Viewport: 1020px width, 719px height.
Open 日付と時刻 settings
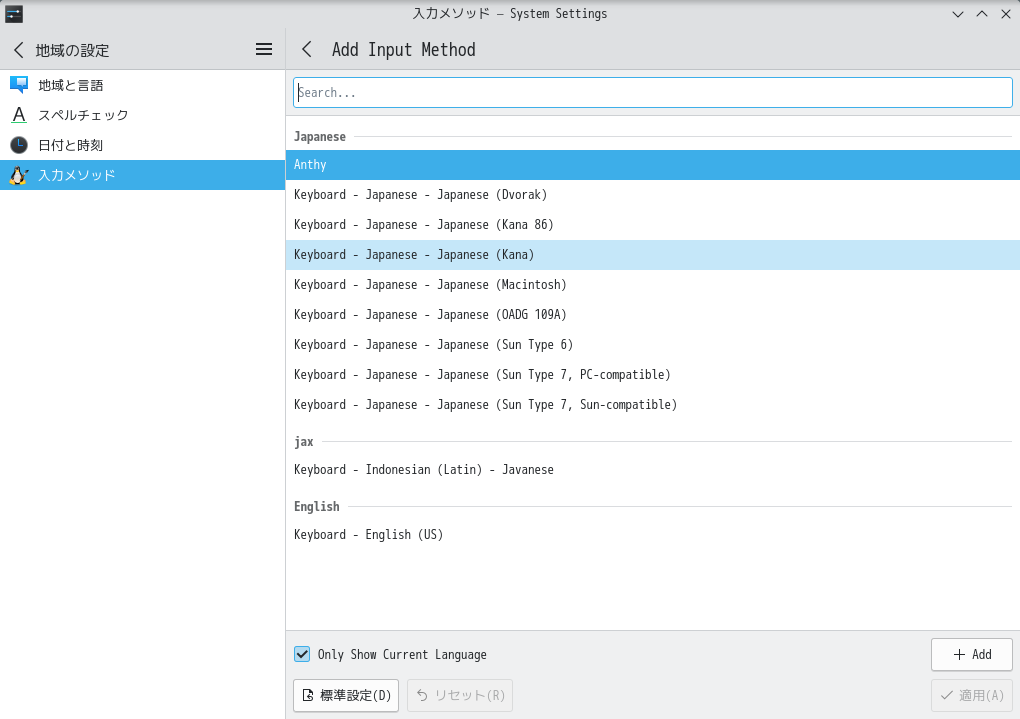click(142, 145)
